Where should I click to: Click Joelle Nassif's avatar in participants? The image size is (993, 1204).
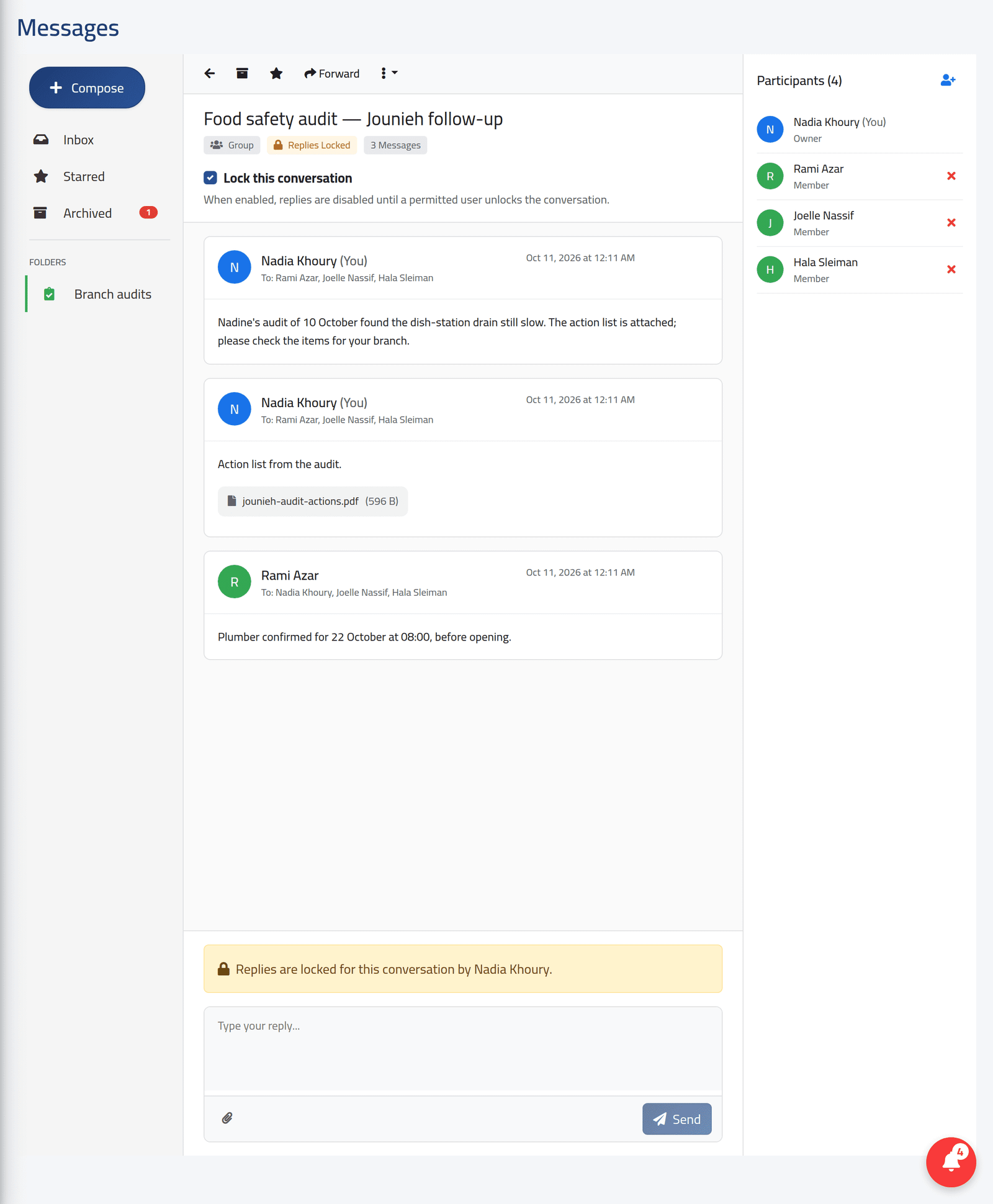(x=770, y=223)
